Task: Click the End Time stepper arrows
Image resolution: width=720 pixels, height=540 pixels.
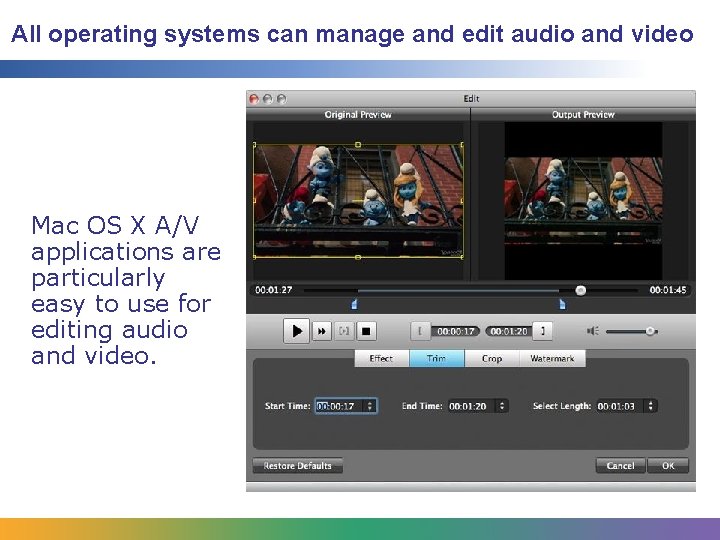Action: coord(502,406)
